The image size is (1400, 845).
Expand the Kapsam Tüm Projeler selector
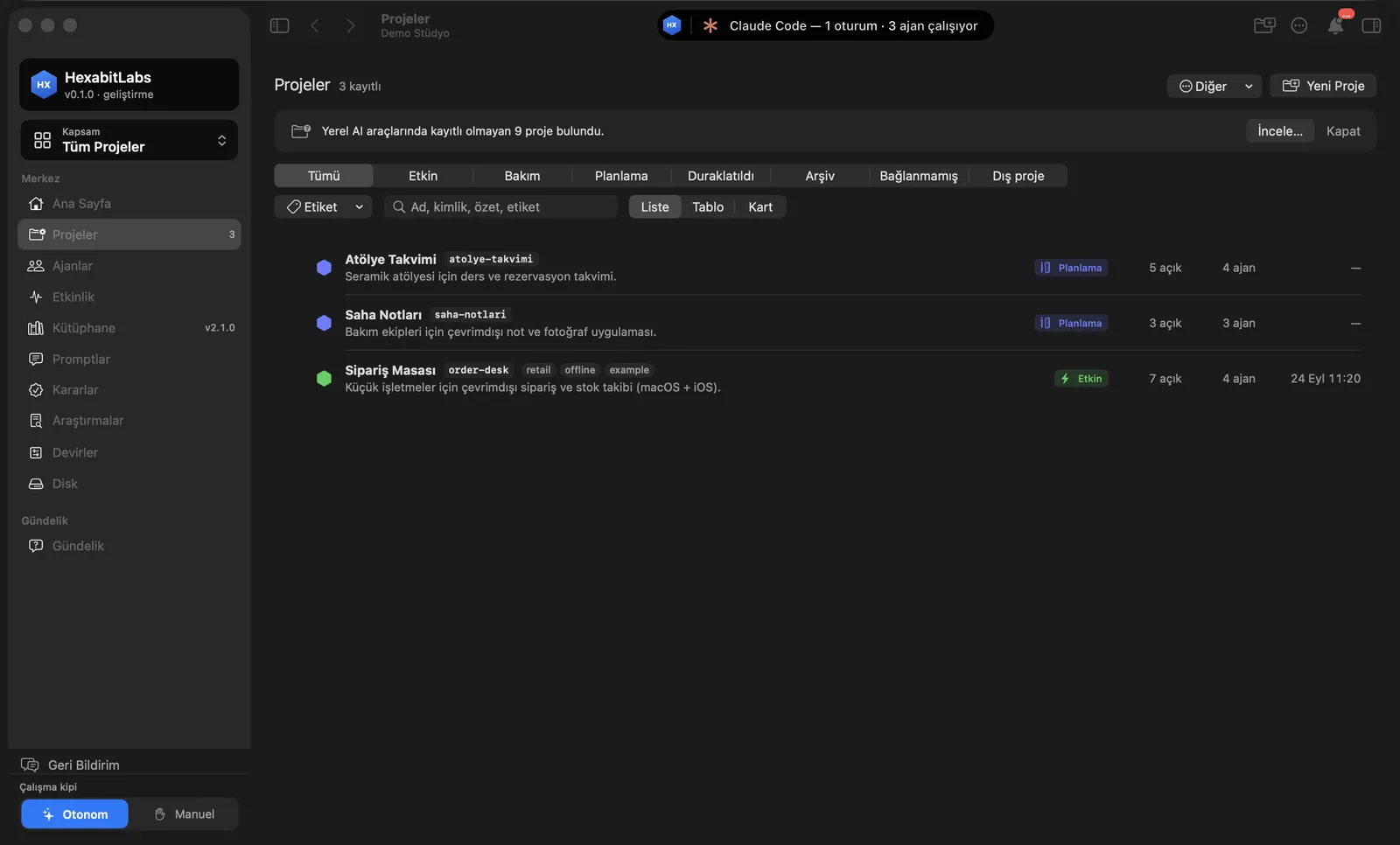tap(129, 140)
